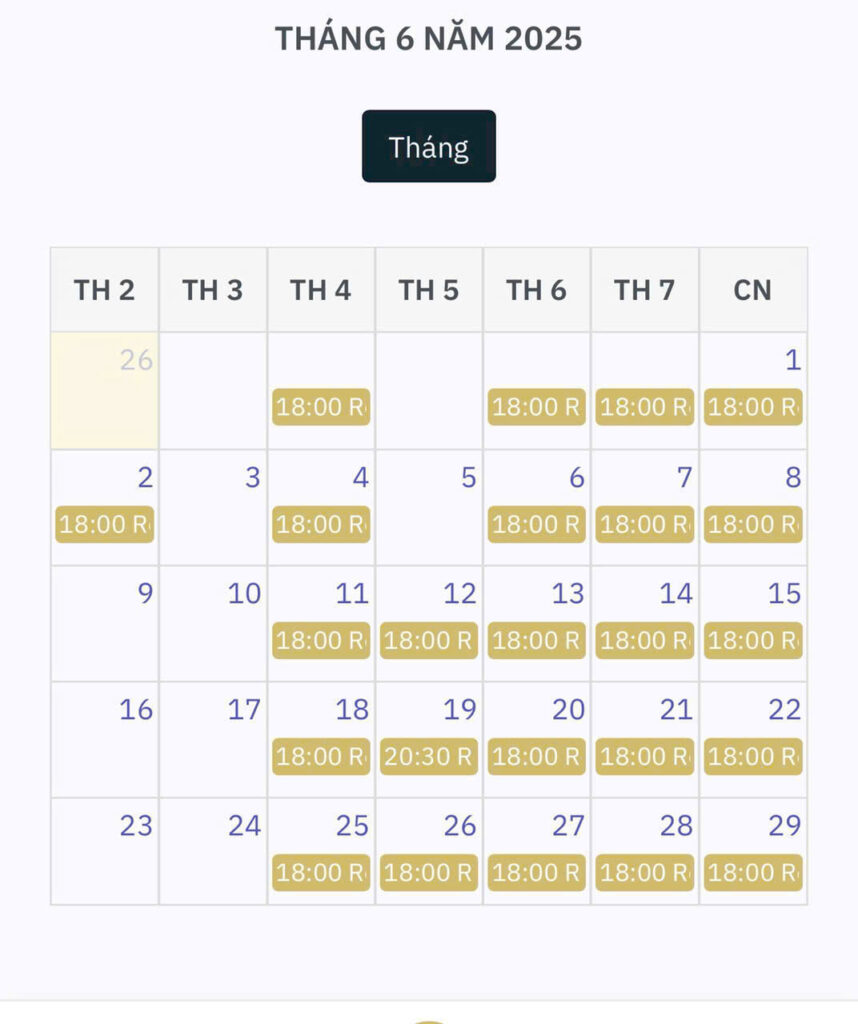Select the 18:00 event on June 11

[321, 640]
